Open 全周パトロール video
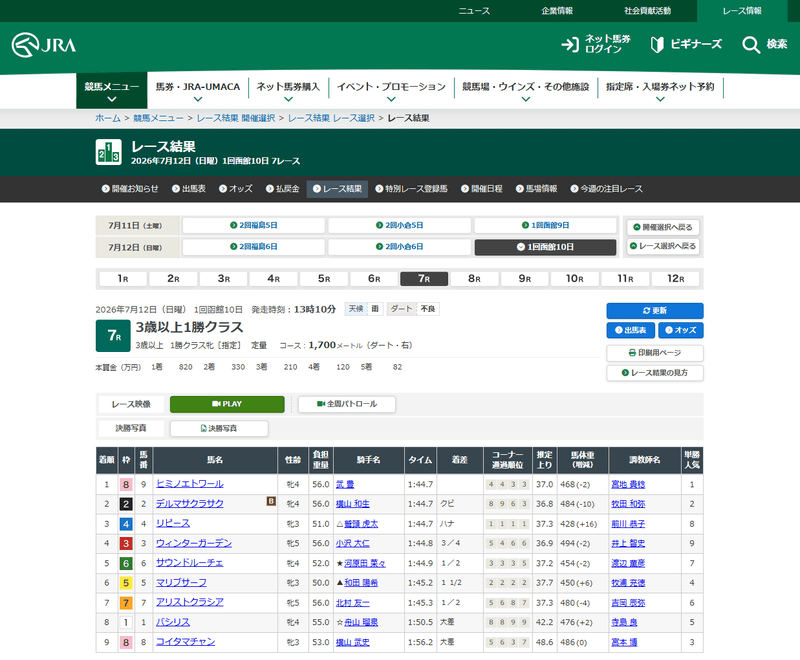800x660 pixels. (x=346, y=404)
